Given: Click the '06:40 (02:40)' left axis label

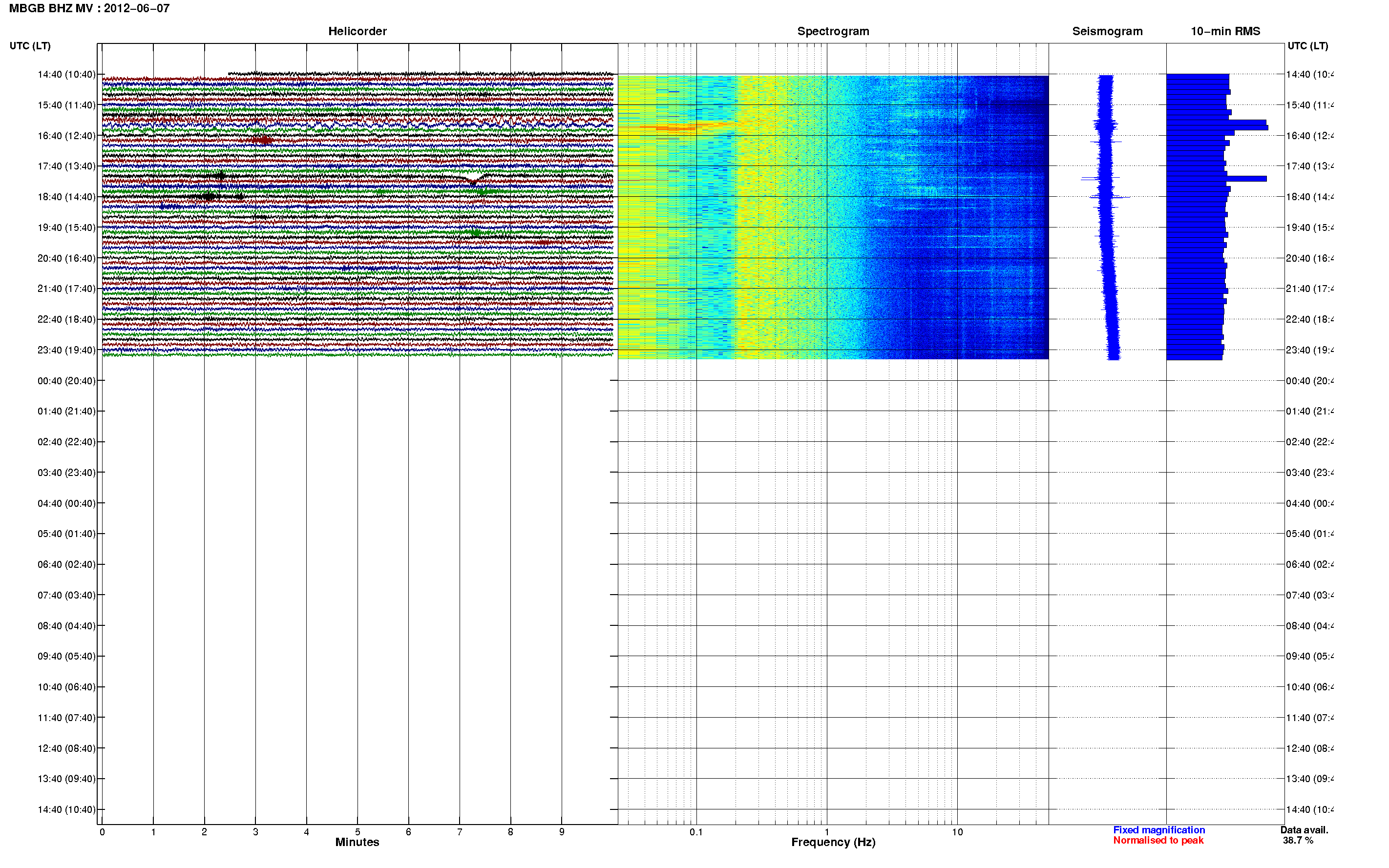Looking at the screenshot, I should point(66,564).
